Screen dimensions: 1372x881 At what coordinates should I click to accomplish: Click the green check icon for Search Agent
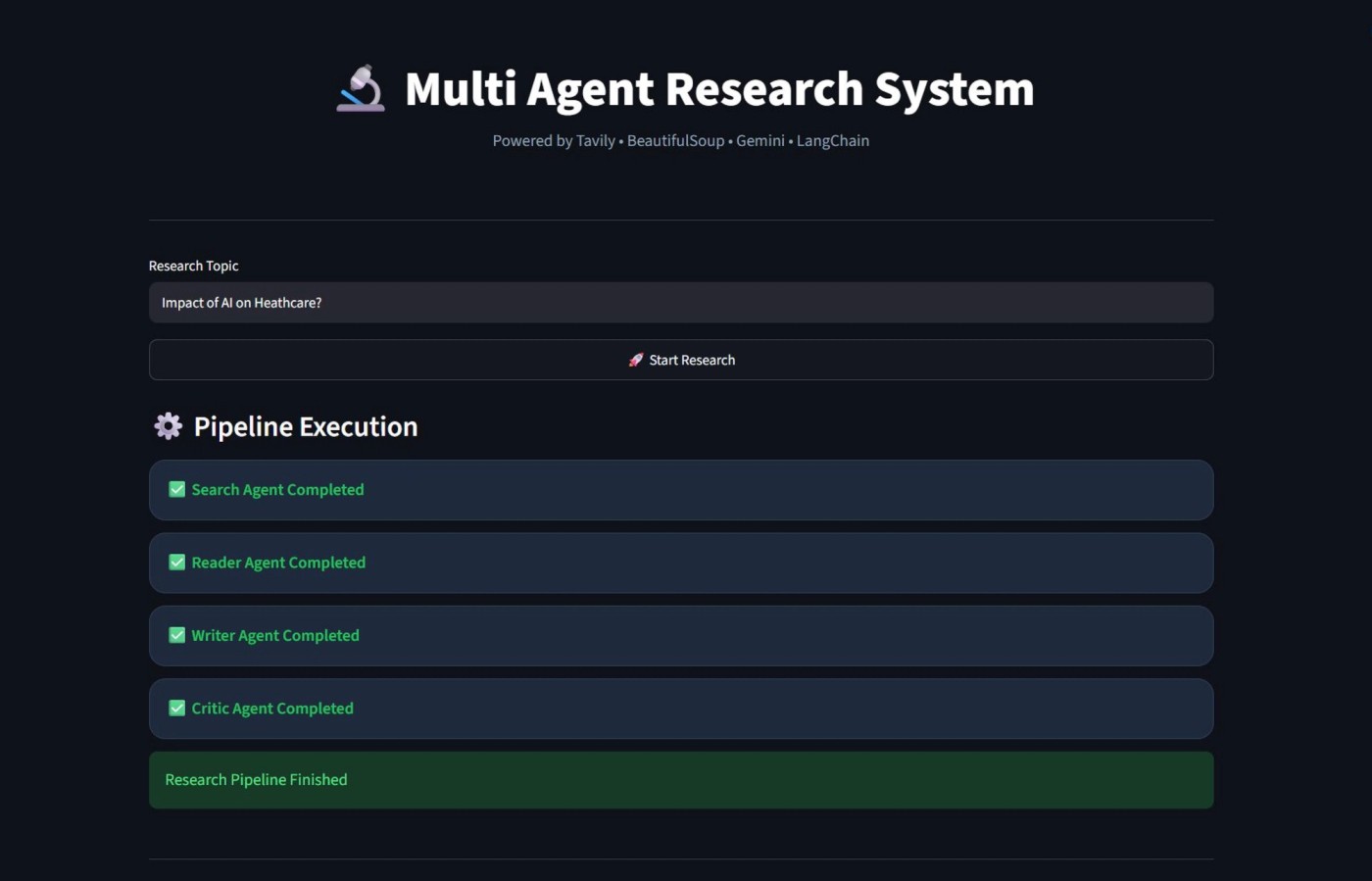[x=177, y=489]
